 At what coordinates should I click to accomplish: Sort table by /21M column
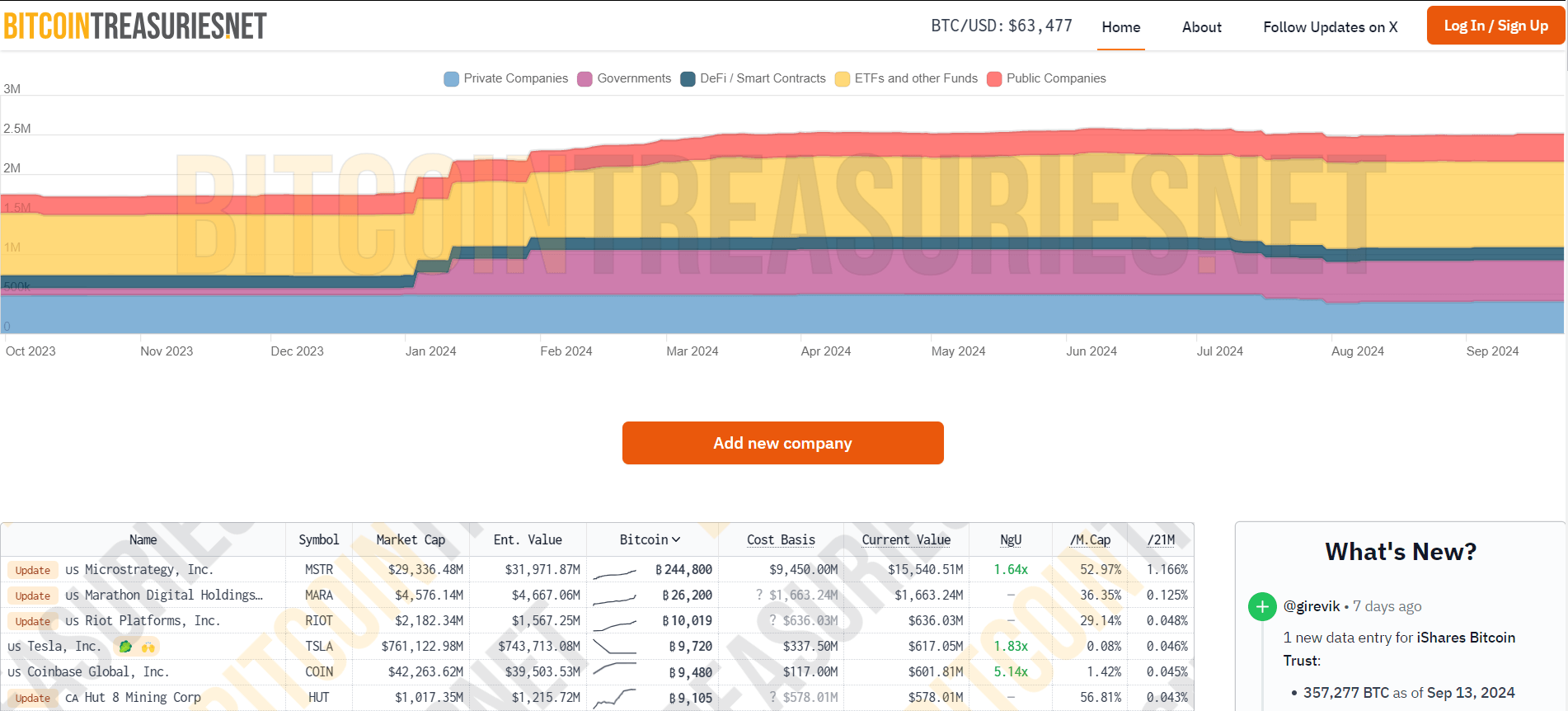1161,539
